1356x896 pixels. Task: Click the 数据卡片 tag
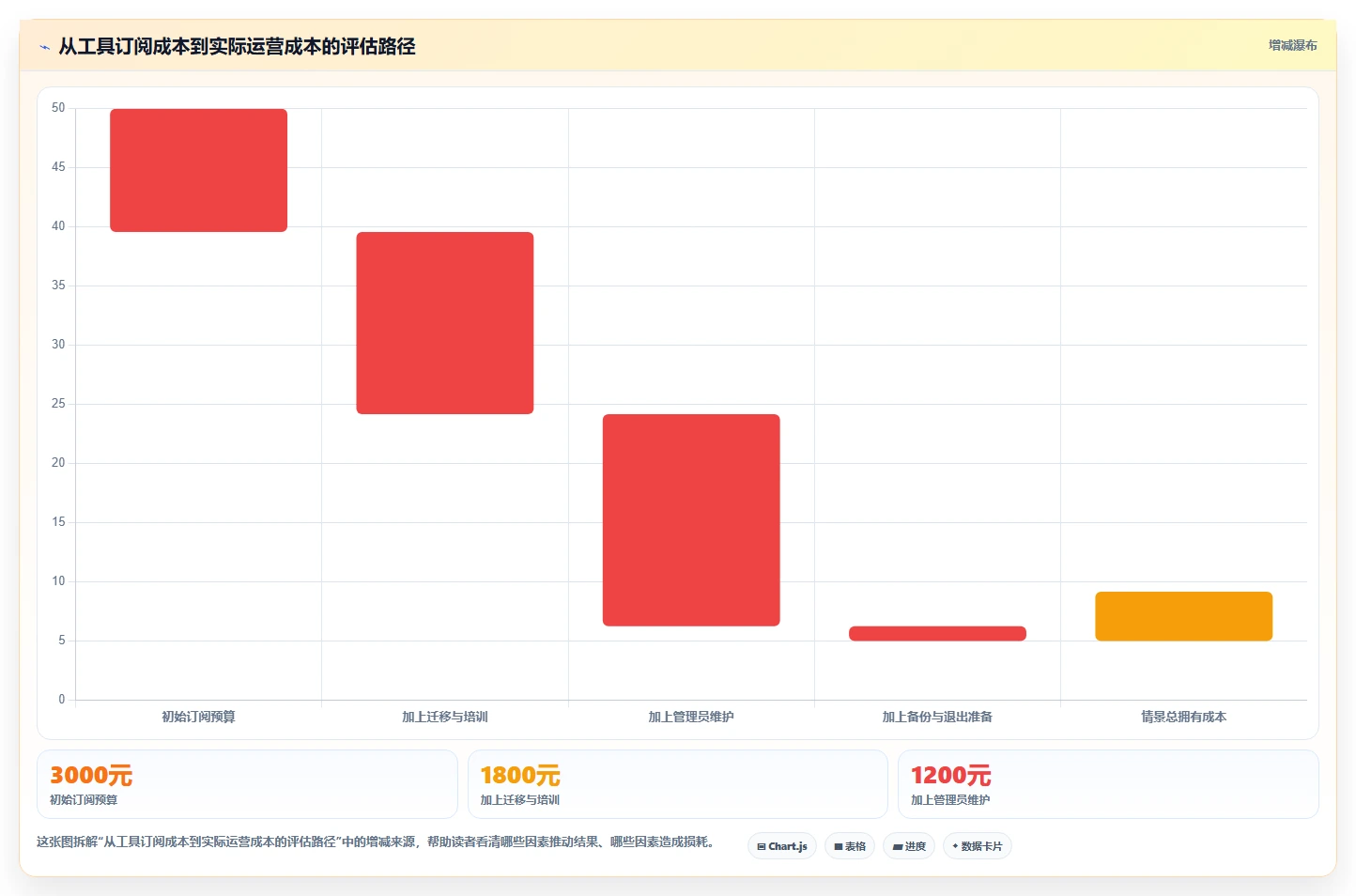(978, 846)
